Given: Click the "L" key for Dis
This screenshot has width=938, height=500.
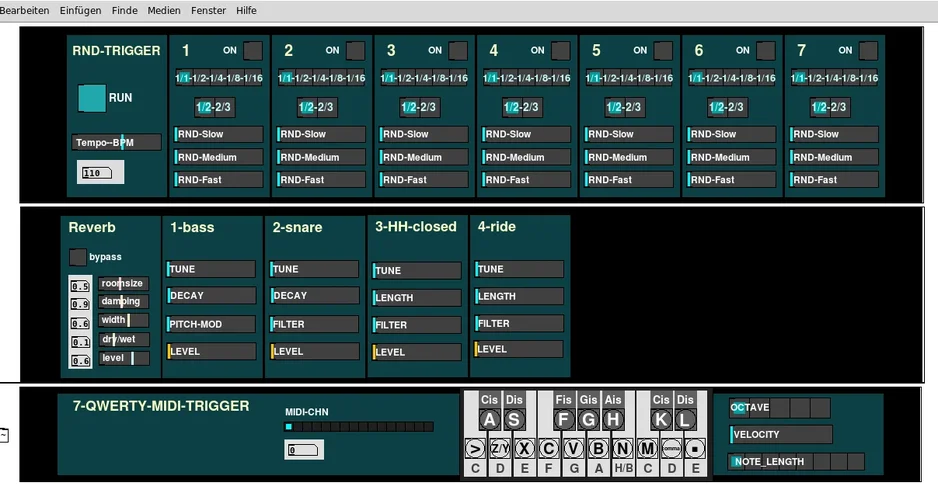Looking at the screenshot, I should point(685,420).
